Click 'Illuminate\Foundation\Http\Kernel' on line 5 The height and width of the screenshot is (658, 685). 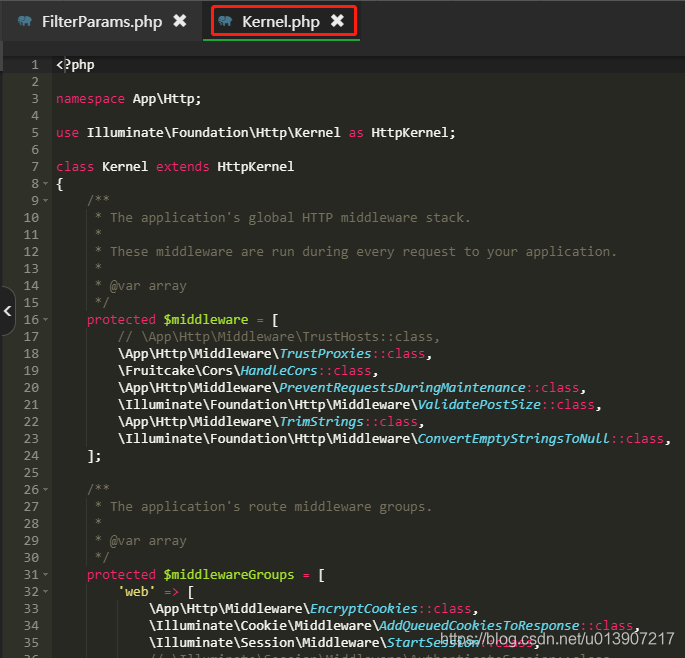213,132
